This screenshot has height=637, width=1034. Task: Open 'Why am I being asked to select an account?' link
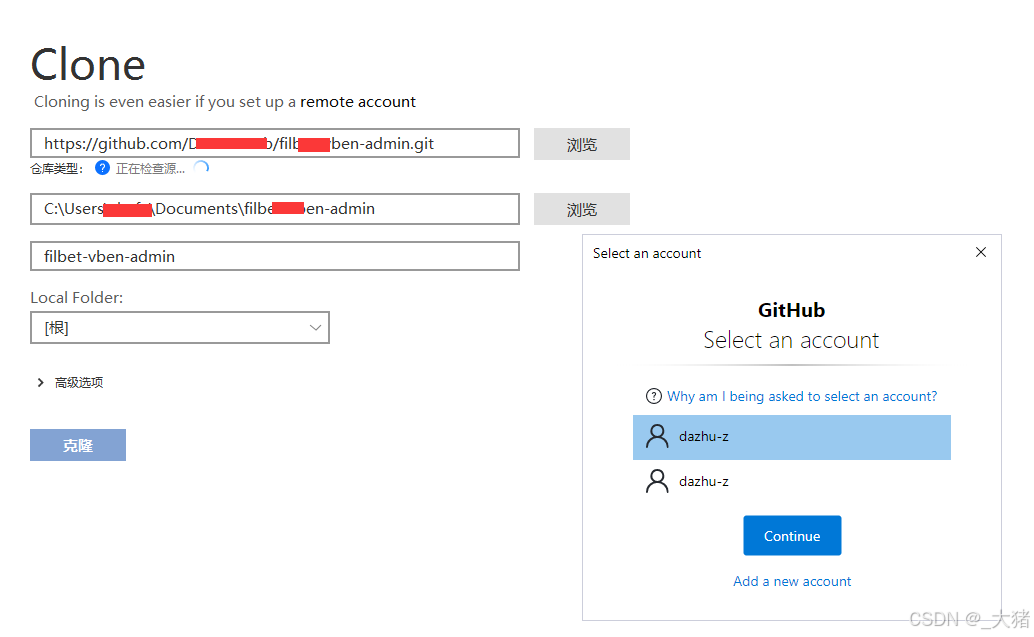[x=802, y=396]
